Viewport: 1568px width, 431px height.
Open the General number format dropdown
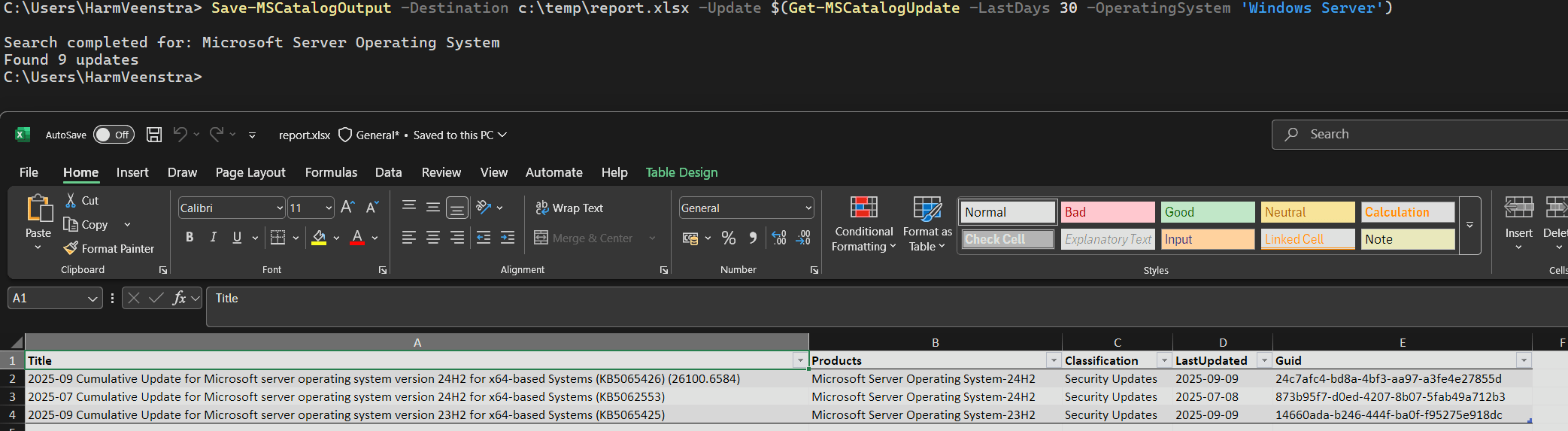[808, 208]
